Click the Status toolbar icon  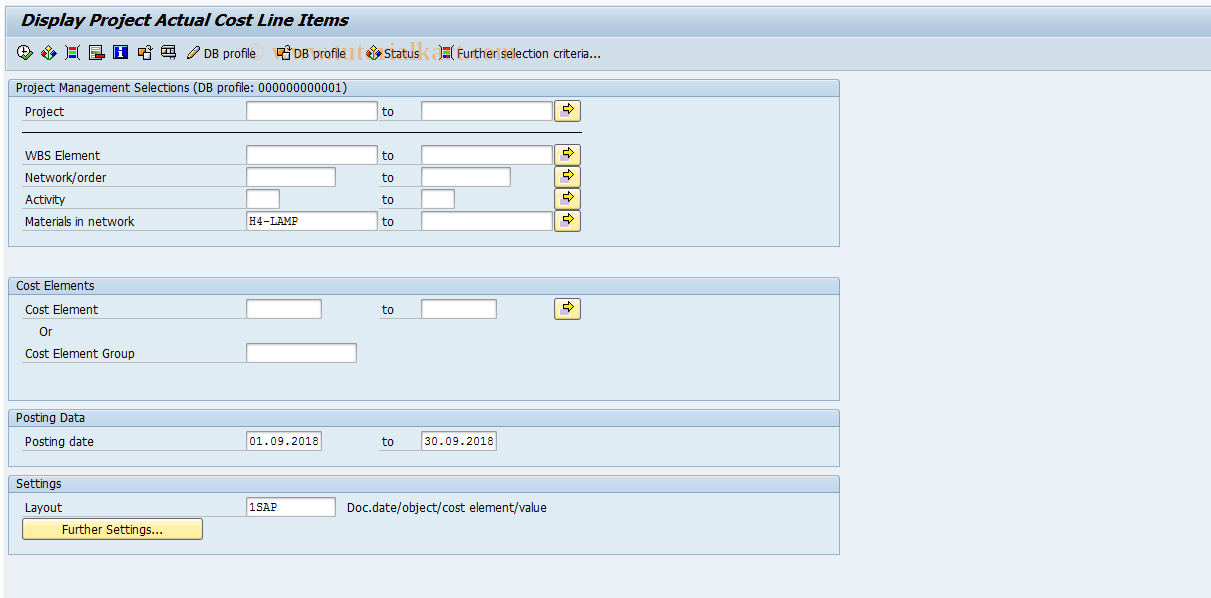390,53
